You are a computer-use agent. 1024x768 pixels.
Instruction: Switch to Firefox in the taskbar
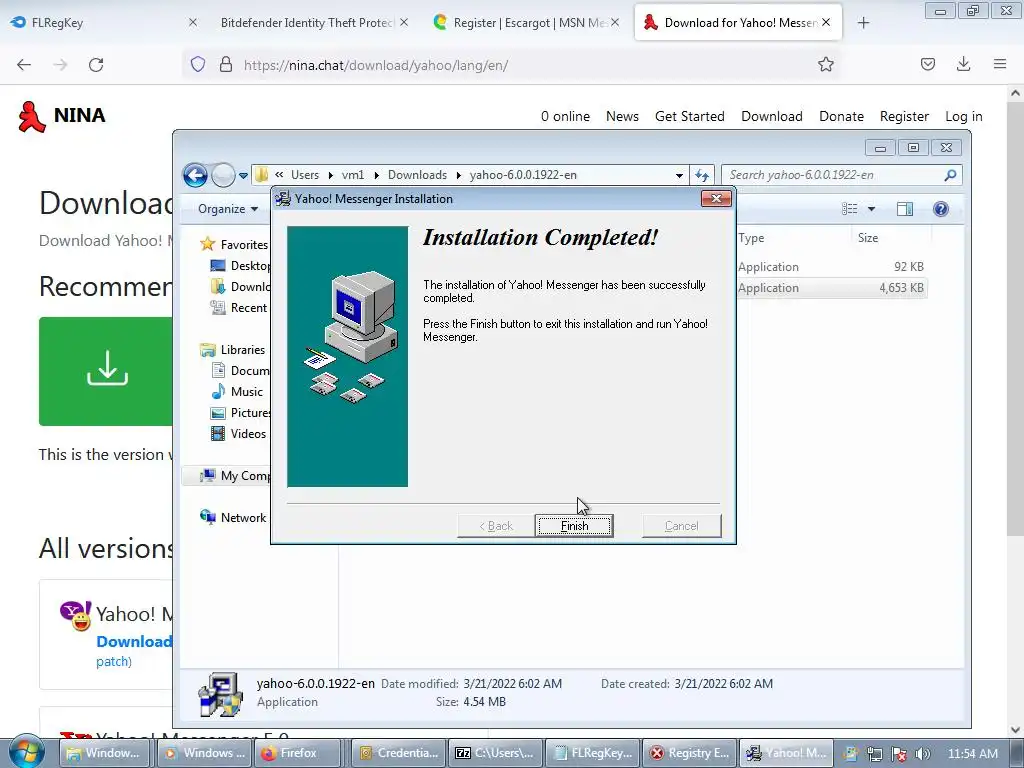(x=300, y=753)
